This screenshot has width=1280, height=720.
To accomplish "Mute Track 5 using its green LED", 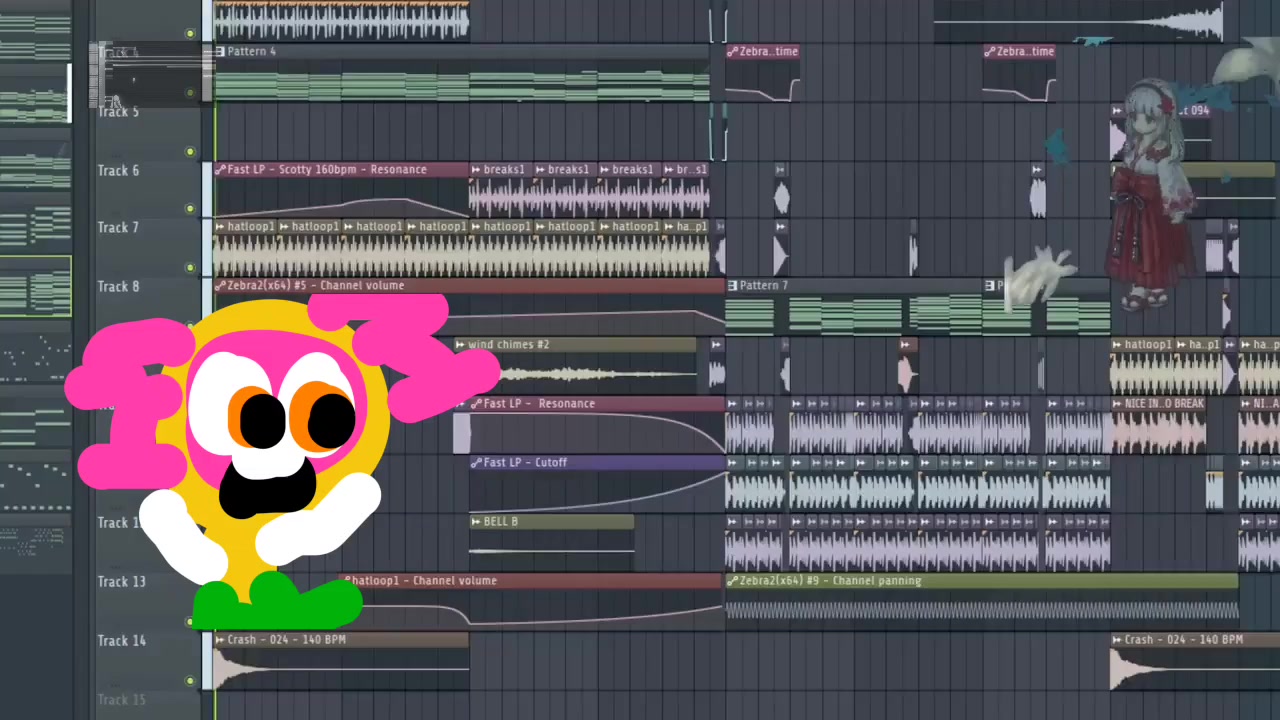I will (x=190, y=151).
